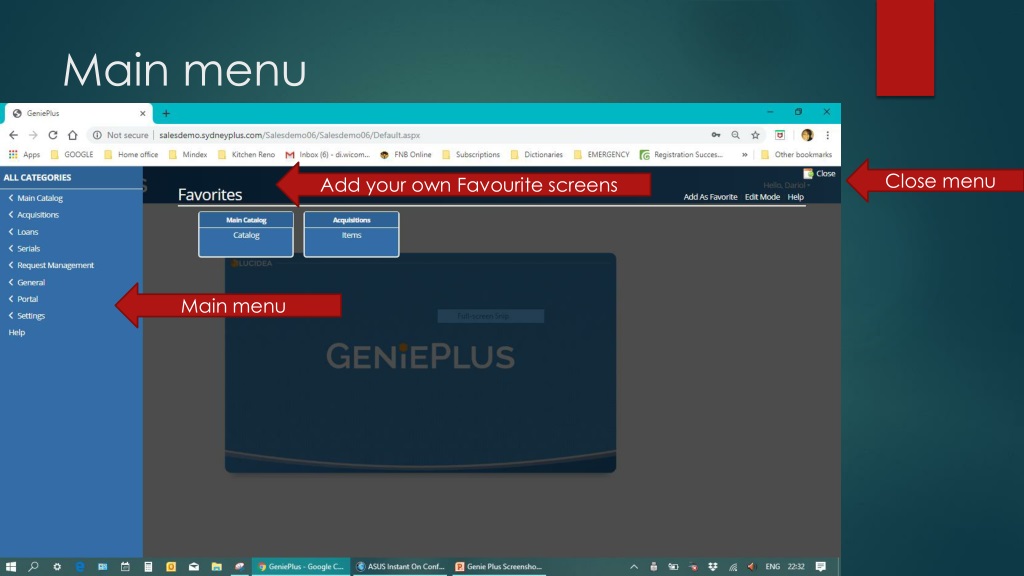Launch Edge from the taskbar
This screenshot has width=1024, height=576.
point(80,567)
